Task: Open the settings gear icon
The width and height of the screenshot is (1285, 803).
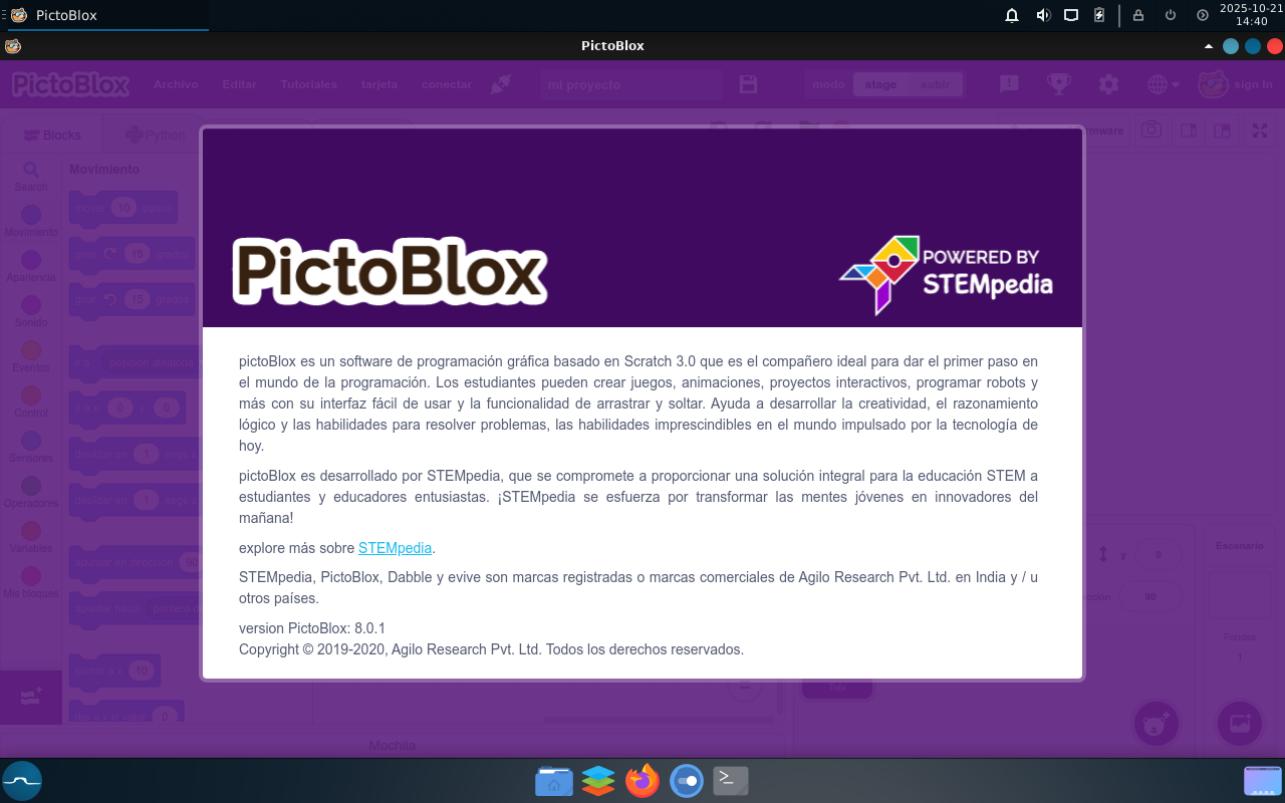Action: pyautogui.click(x=1108, y=85)
